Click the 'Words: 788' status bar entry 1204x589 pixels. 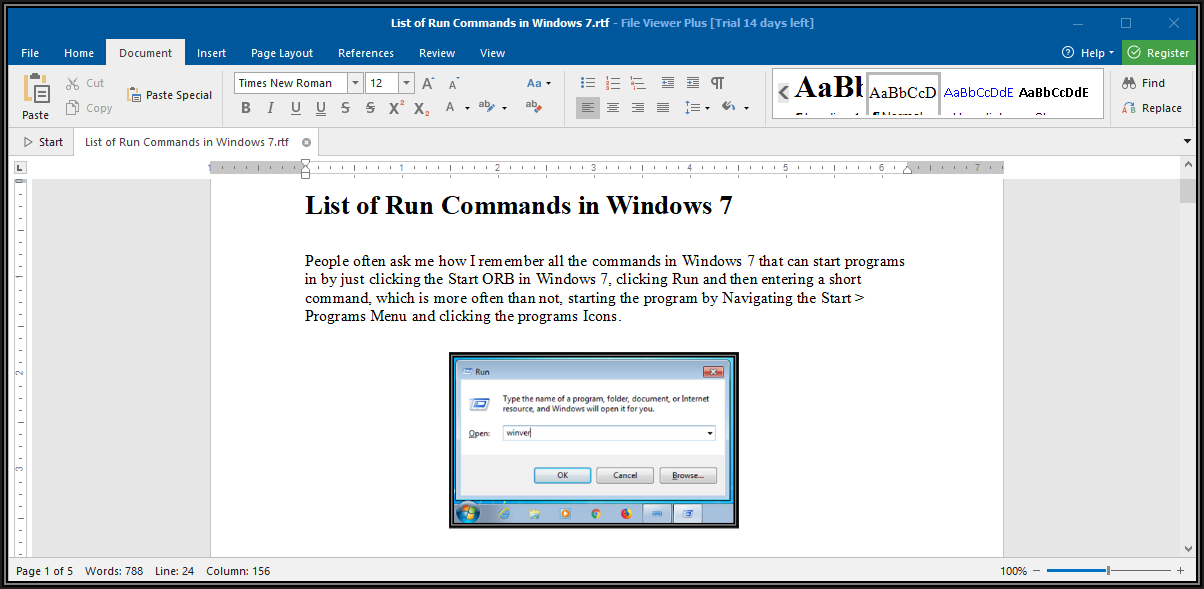tap(115, 571)
